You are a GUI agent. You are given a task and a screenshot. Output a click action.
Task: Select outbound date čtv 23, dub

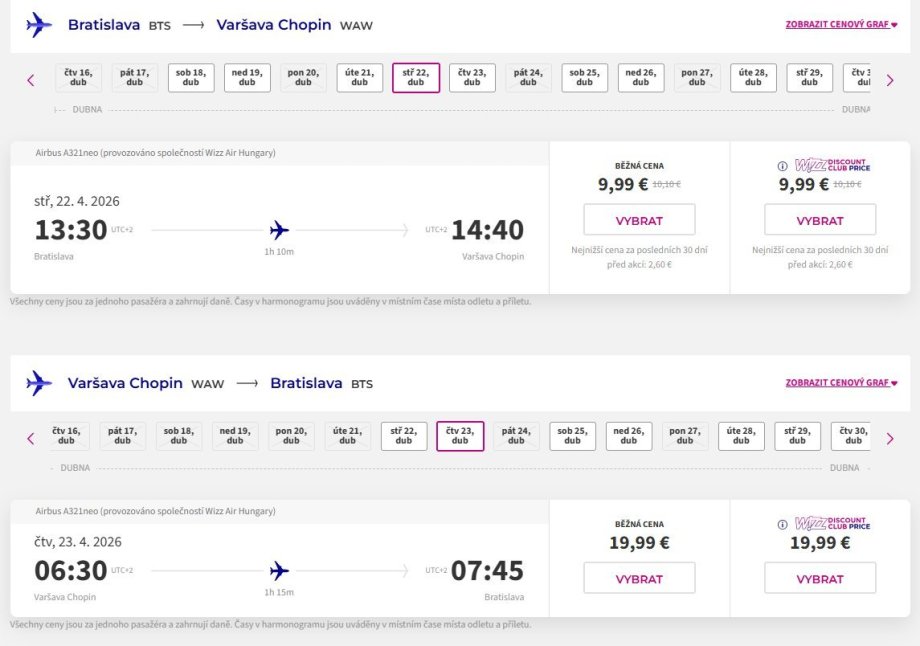472,78
